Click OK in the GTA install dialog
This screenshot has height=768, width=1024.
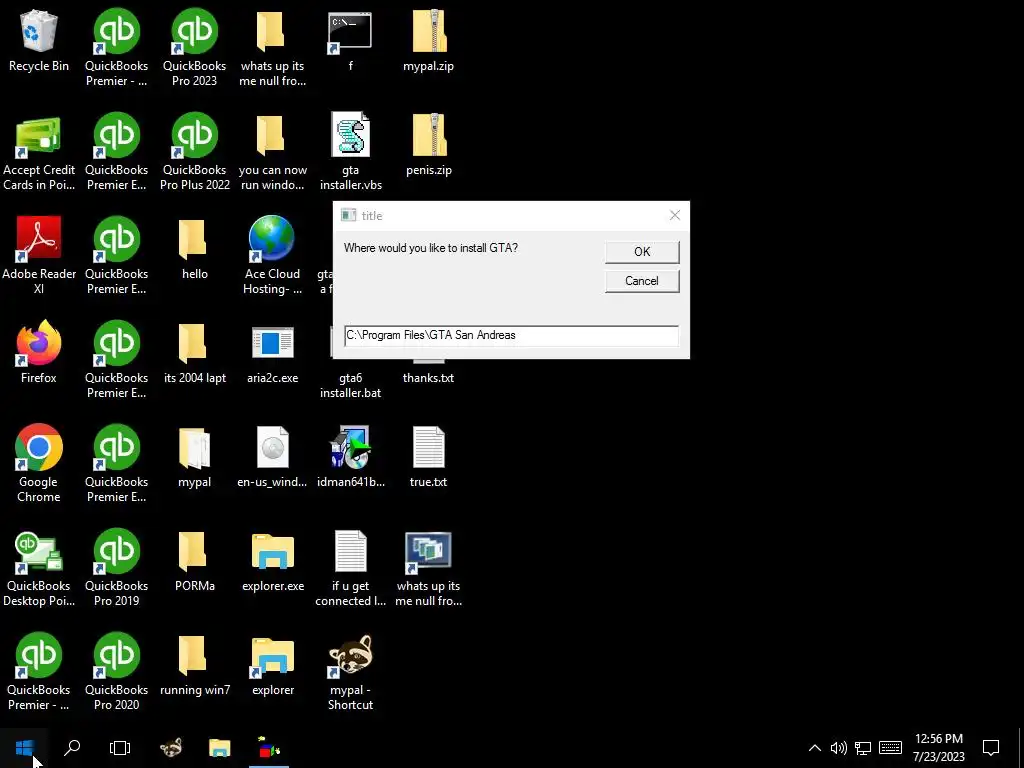[642, 251]
